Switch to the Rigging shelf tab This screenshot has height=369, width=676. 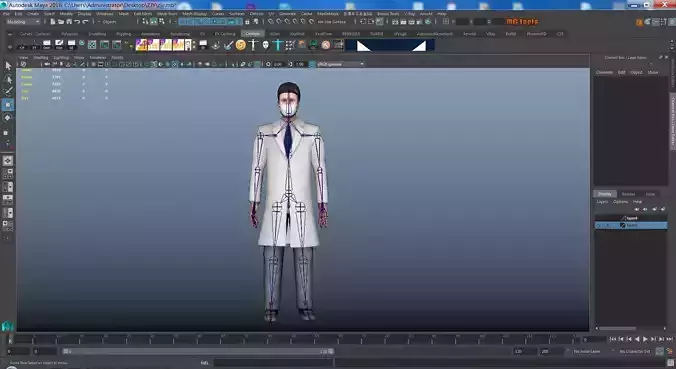tap(123, 34)
